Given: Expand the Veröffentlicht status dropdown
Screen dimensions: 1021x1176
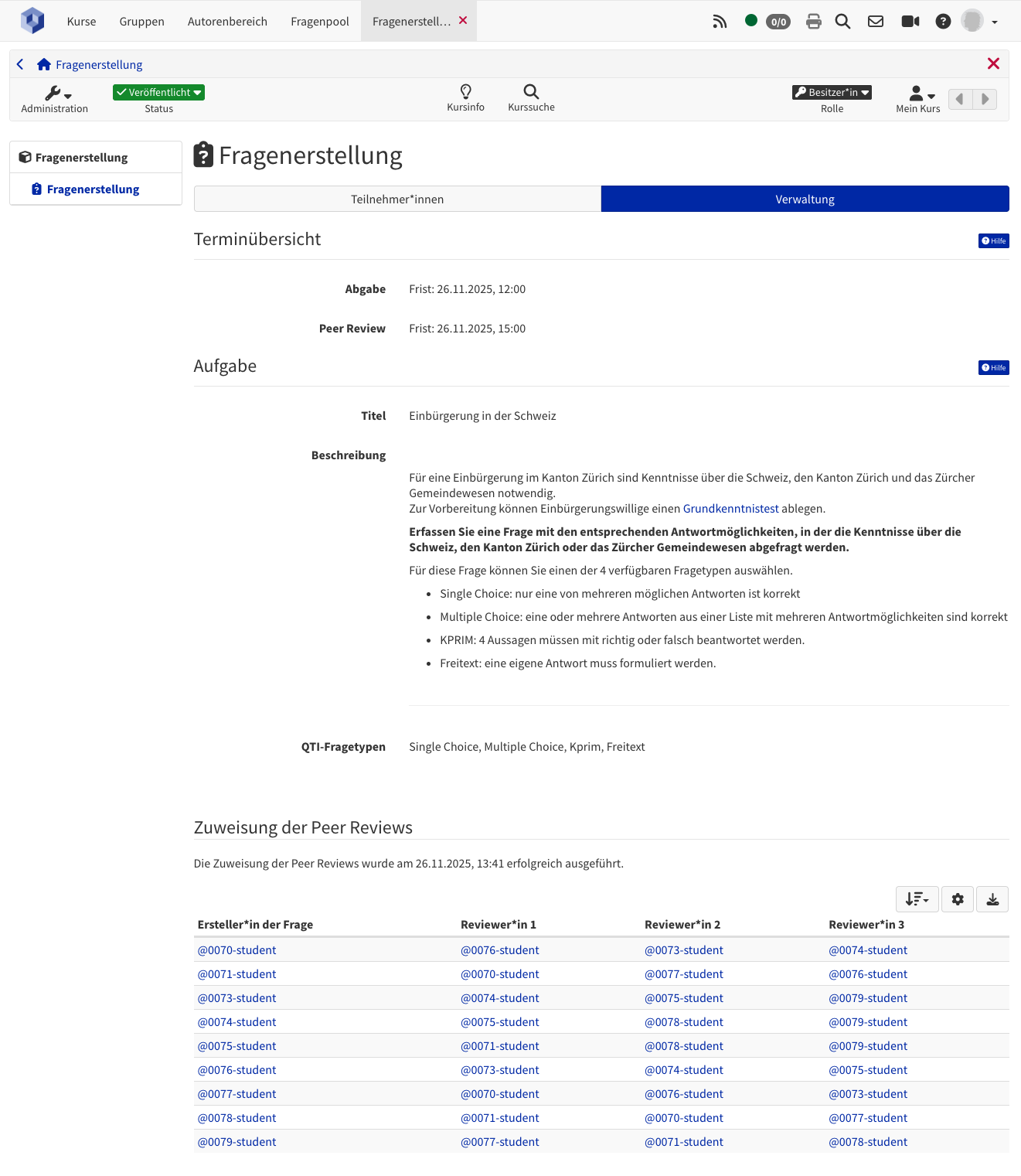Looking at the screenshot, I should (158, 93).
